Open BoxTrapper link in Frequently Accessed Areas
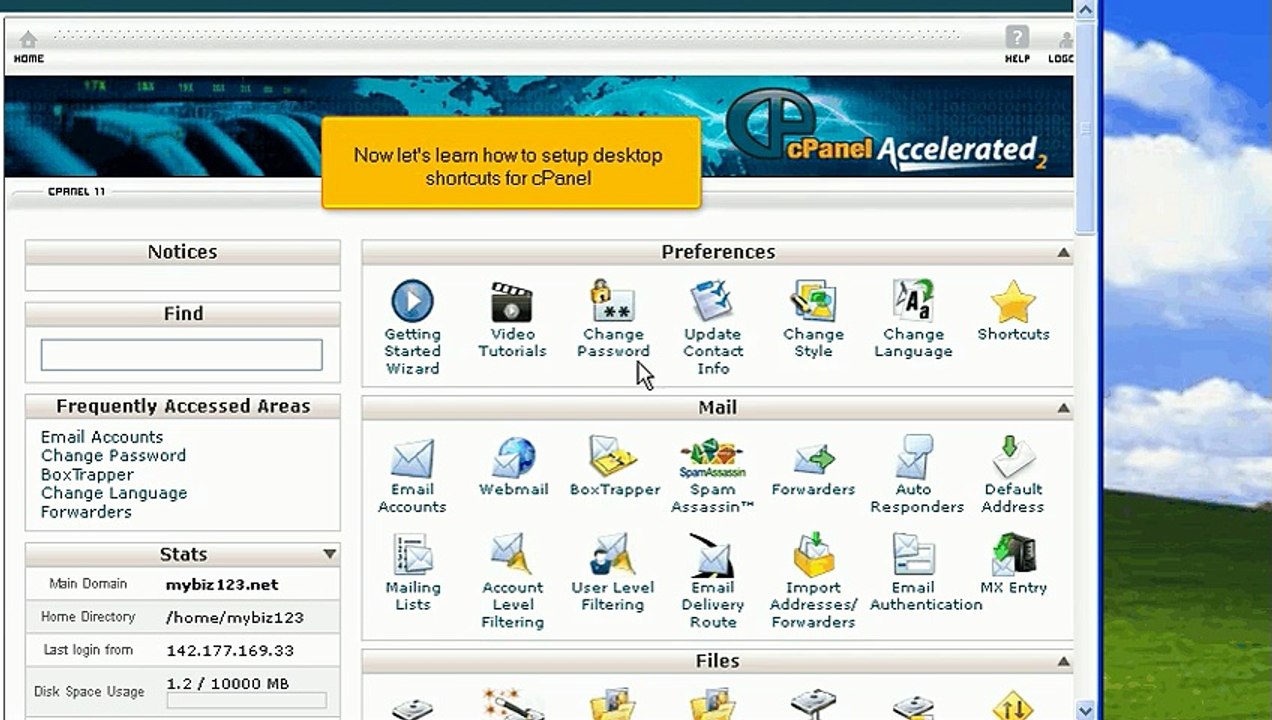This screenshot has height=720, width=1272. click(x=87, y=474)
